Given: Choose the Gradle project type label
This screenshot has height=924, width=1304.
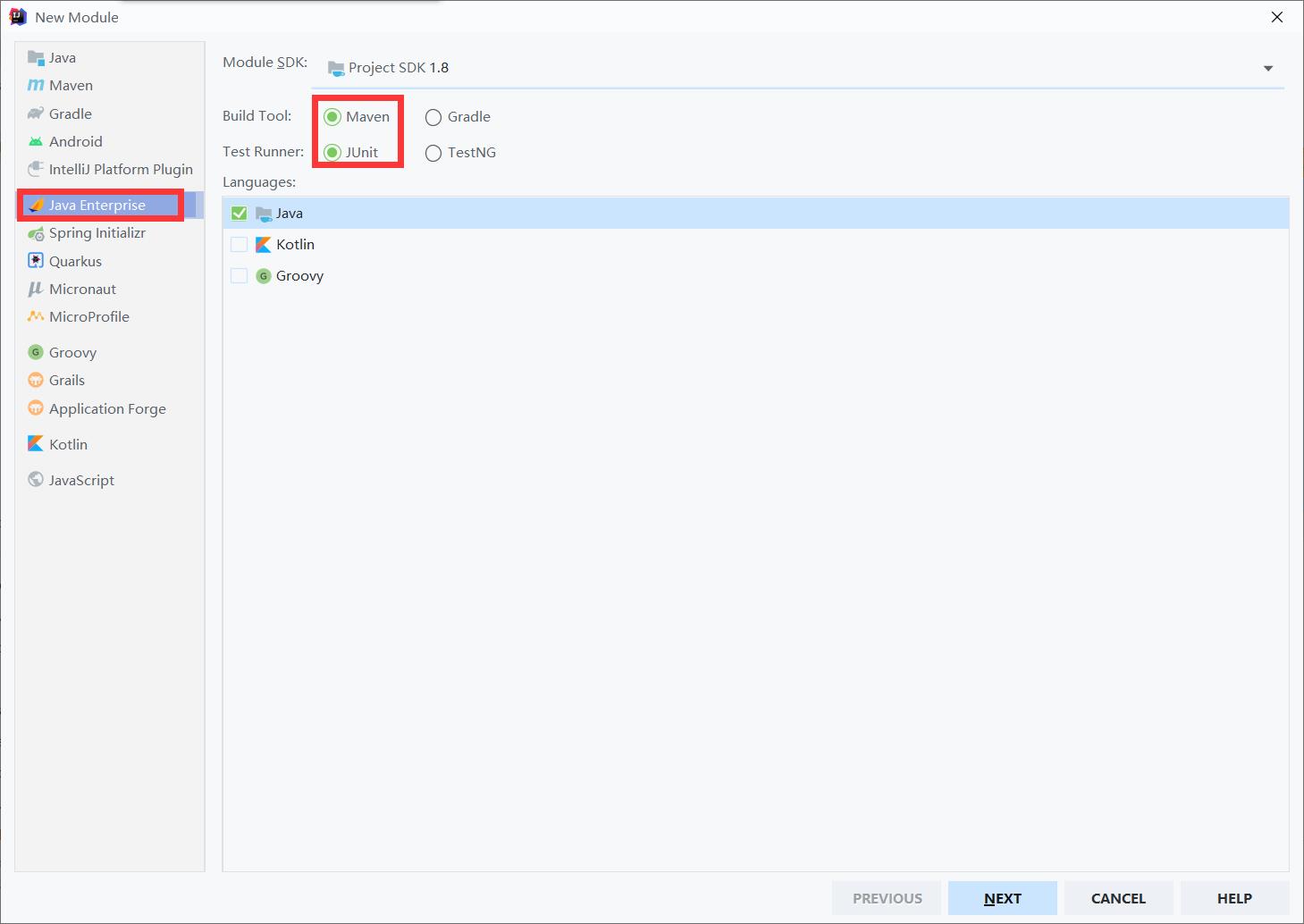Looking at the screenshot, I should point(71,113).
